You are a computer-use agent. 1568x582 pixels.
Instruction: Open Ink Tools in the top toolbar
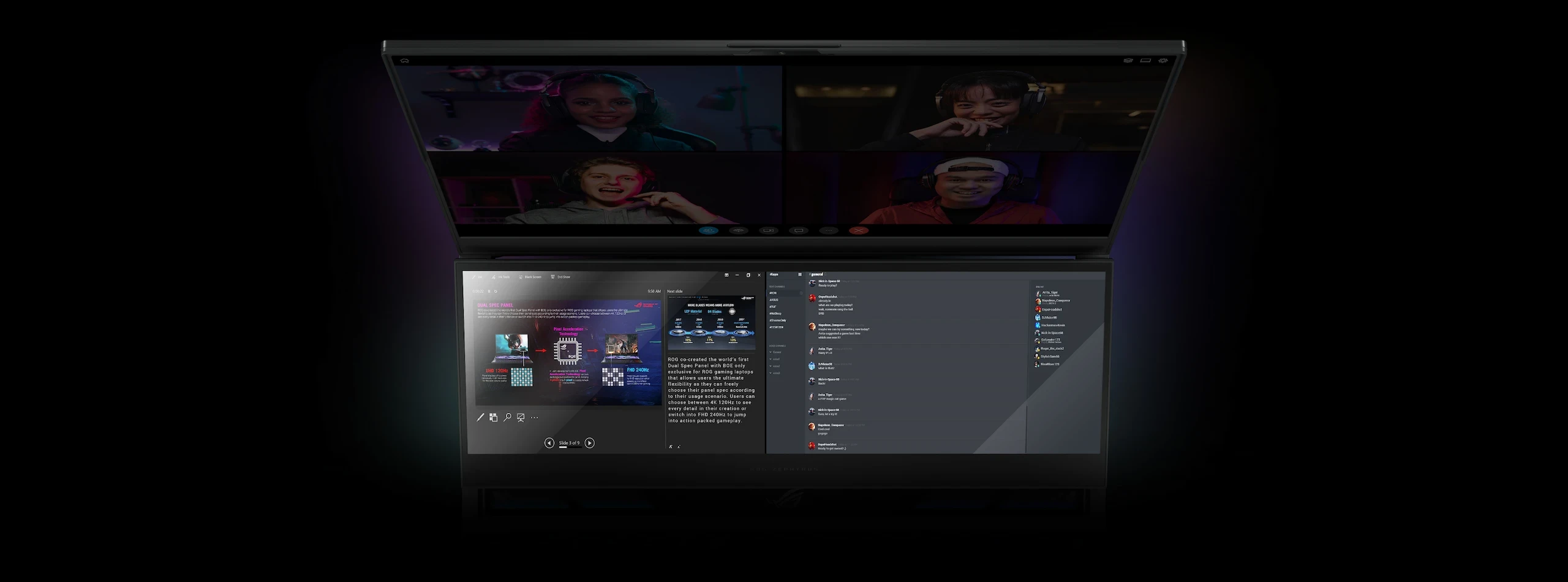pyautogui.click(x=501, y=277)
